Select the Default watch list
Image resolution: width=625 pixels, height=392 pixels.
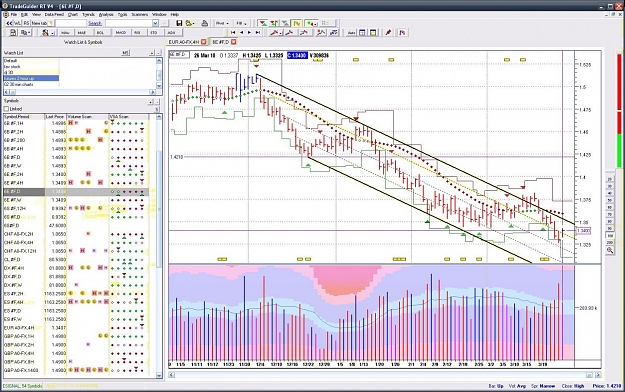point(31,61)
